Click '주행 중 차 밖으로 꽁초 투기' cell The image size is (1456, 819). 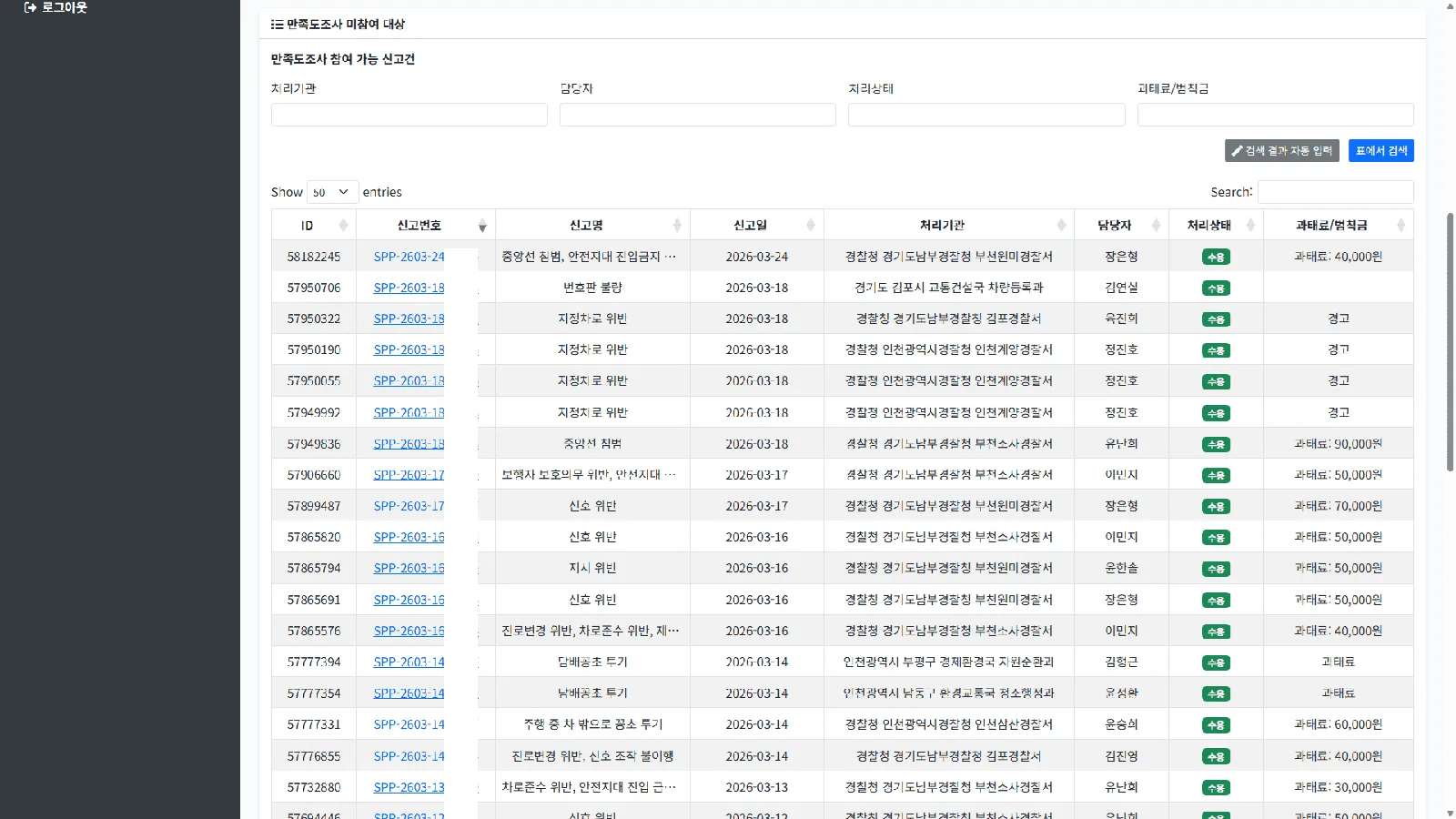coord(592,724)
